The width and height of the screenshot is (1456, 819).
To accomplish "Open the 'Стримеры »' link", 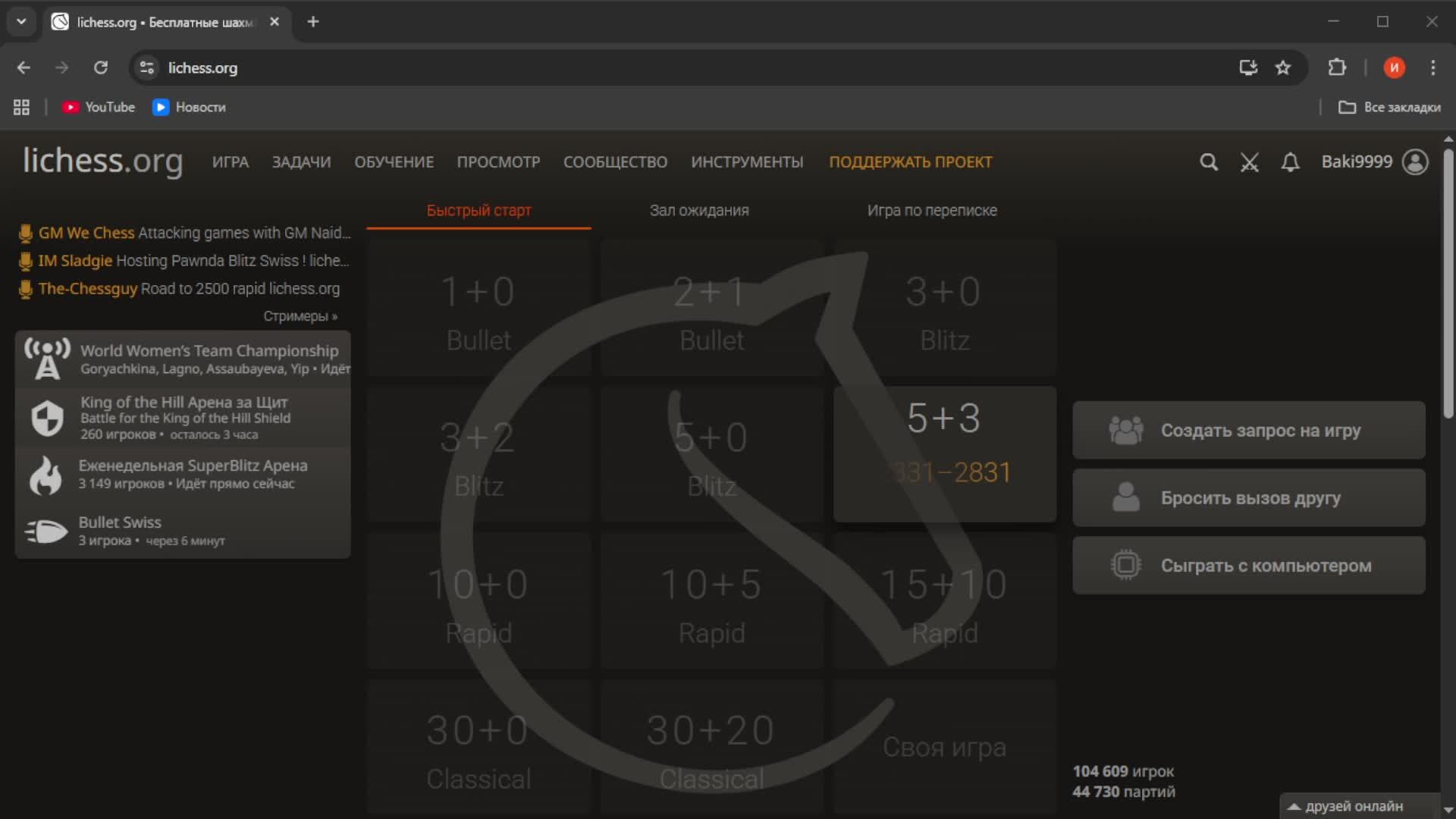I will (x=300, y=316).
